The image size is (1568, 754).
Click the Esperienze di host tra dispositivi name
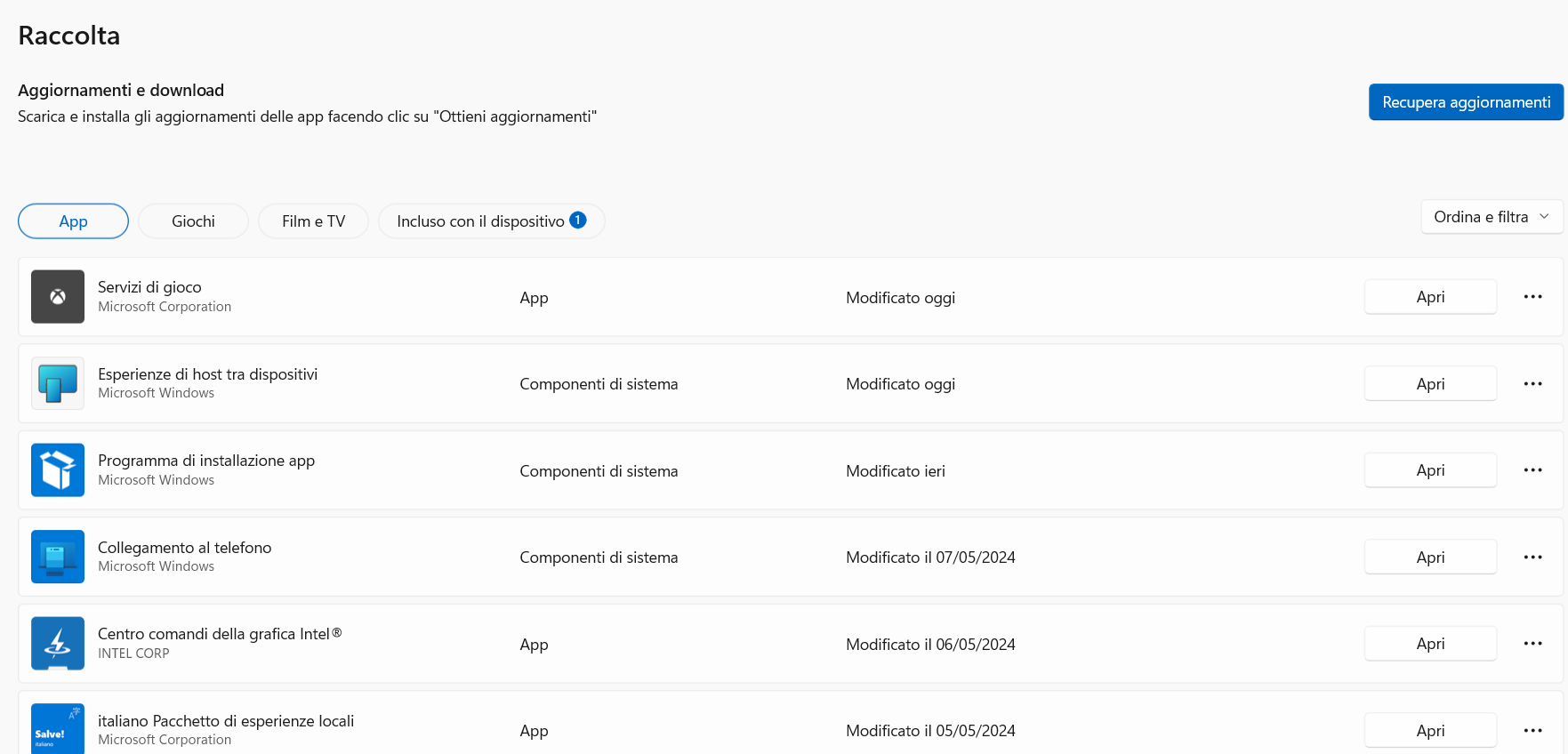click(x=207, y=374)
